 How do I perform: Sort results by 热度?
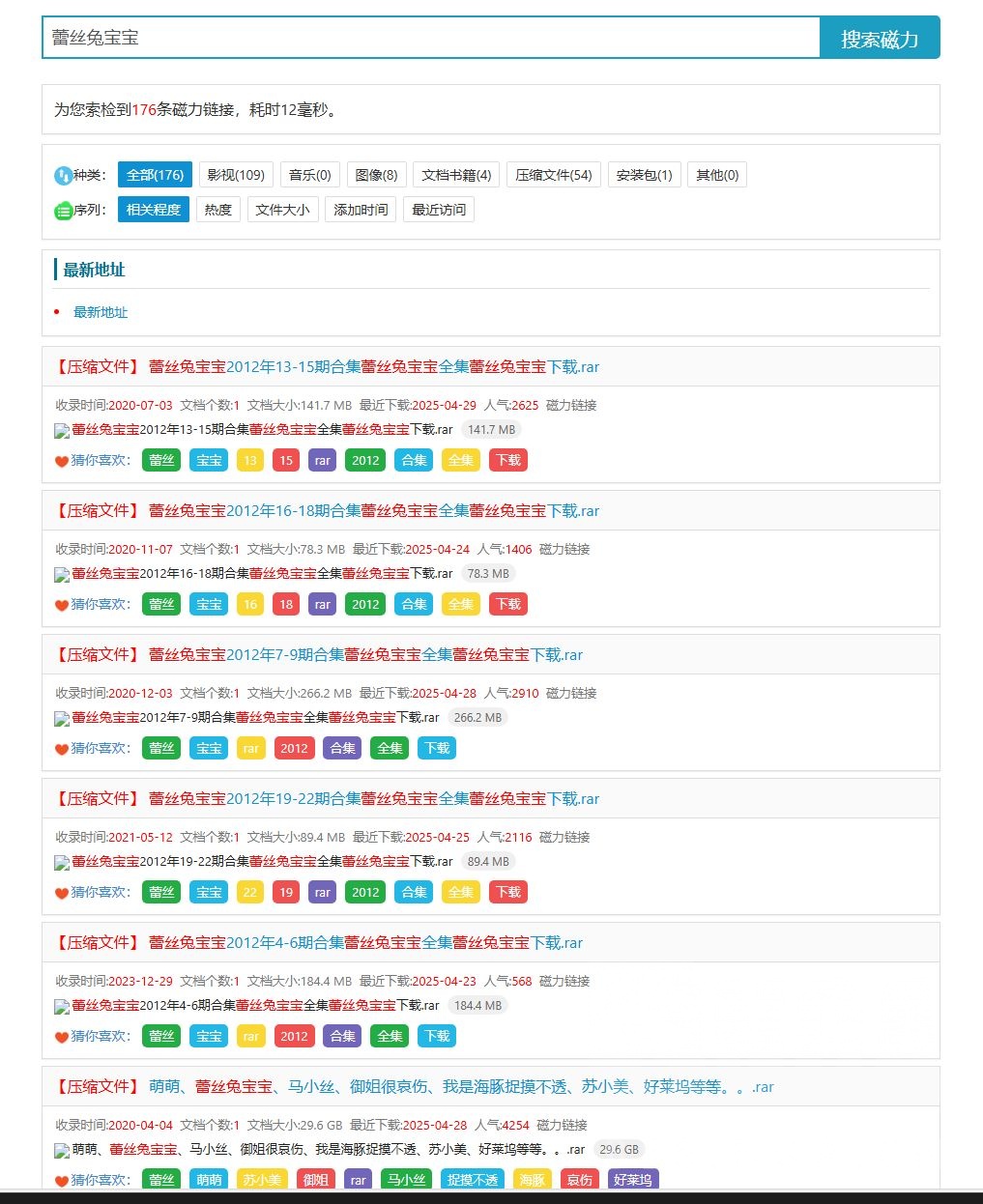pos(218,210)
